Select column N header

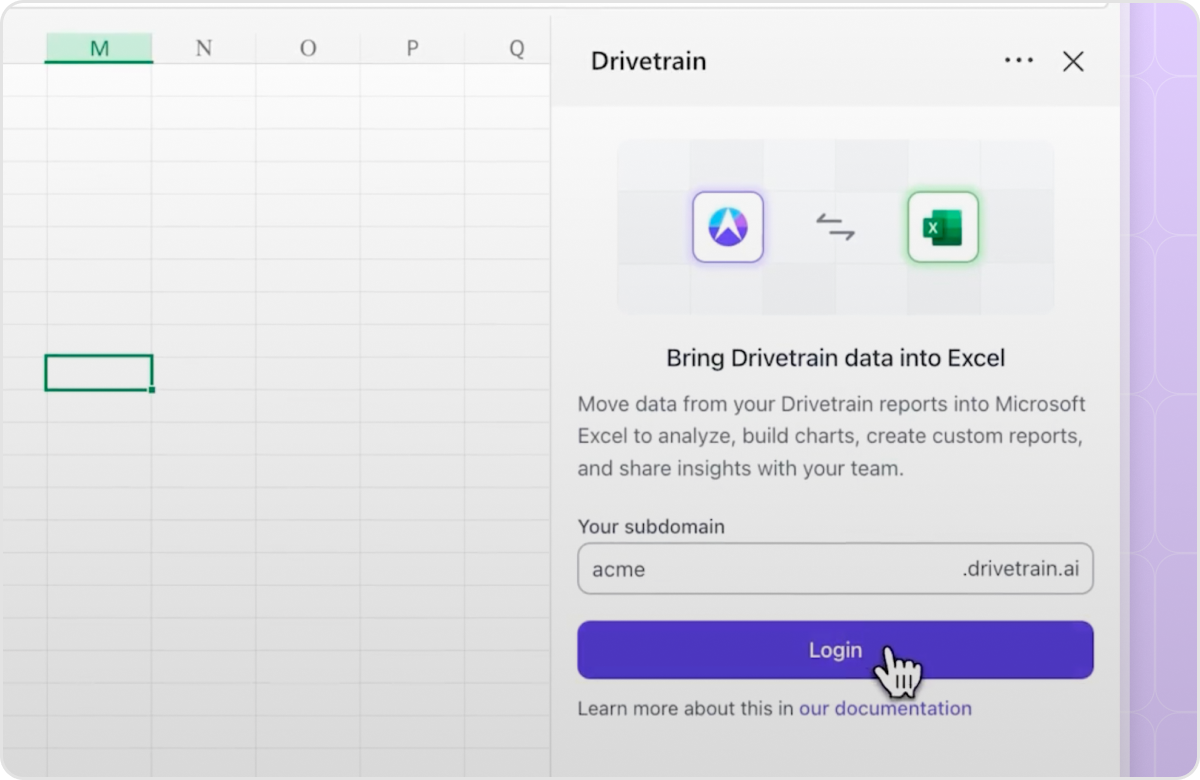[204, 48]
